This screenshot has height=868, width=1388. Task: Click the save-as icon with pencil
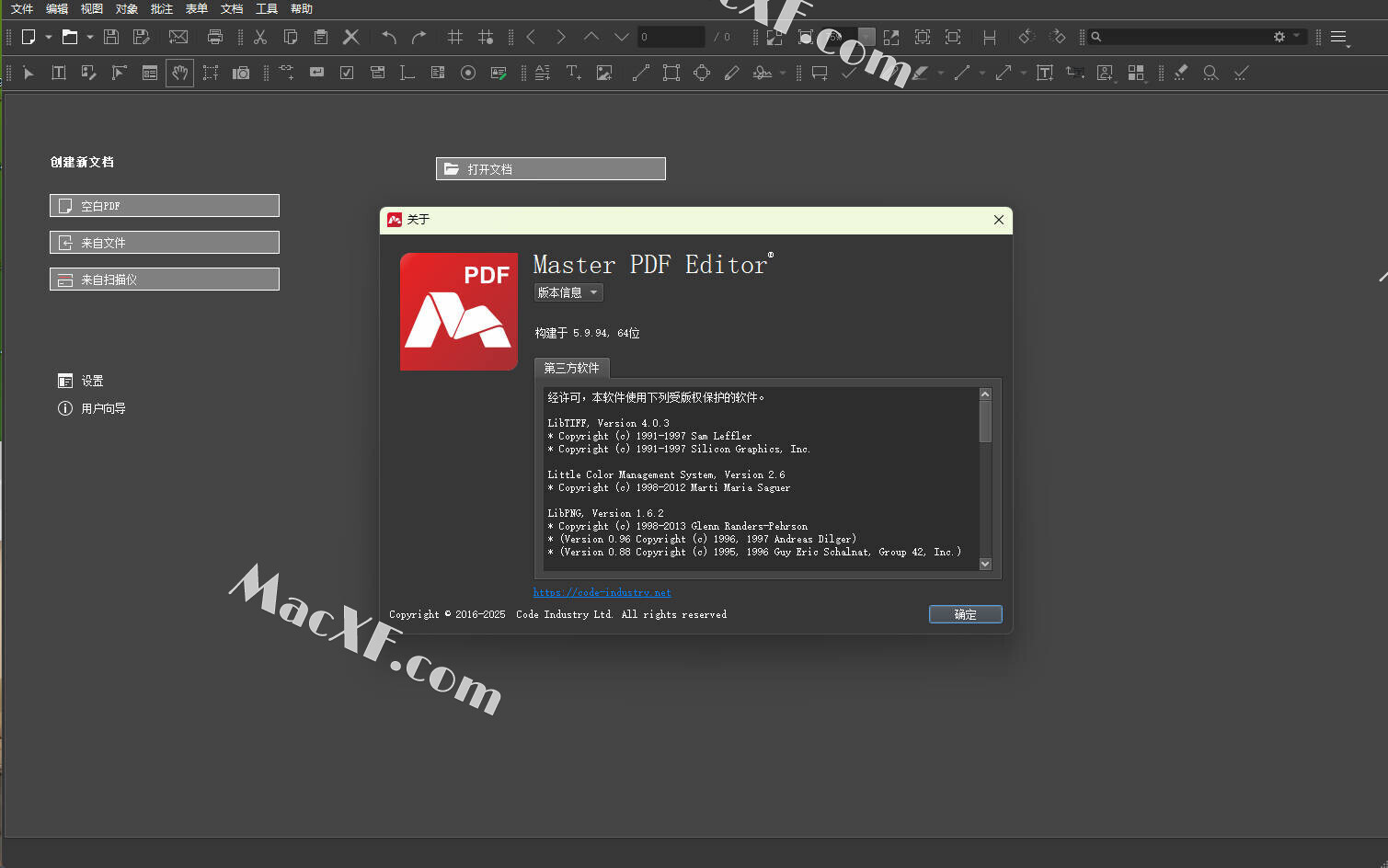tap(141, 37)
